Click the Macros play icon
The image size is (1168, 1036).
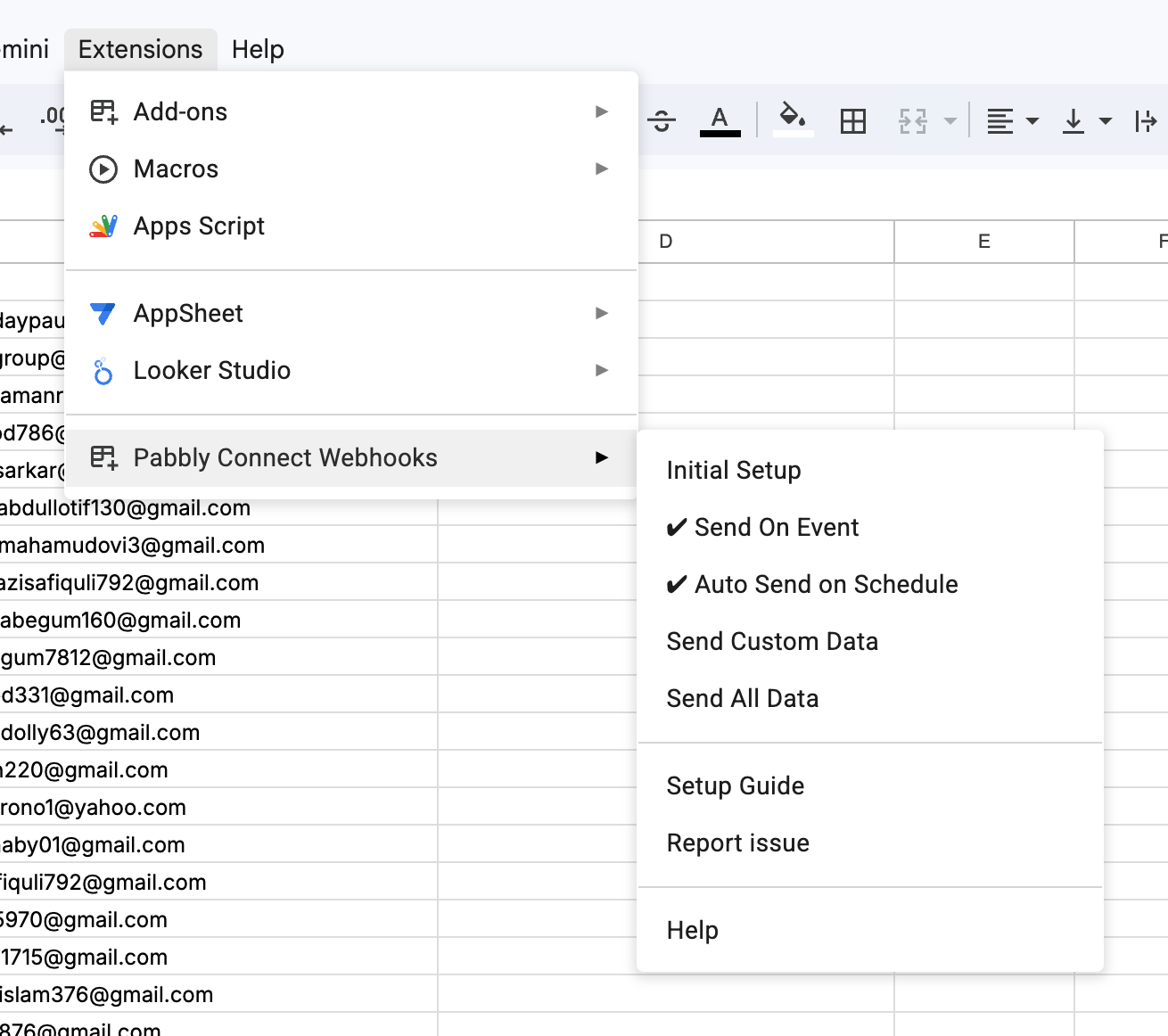(103, 169)
